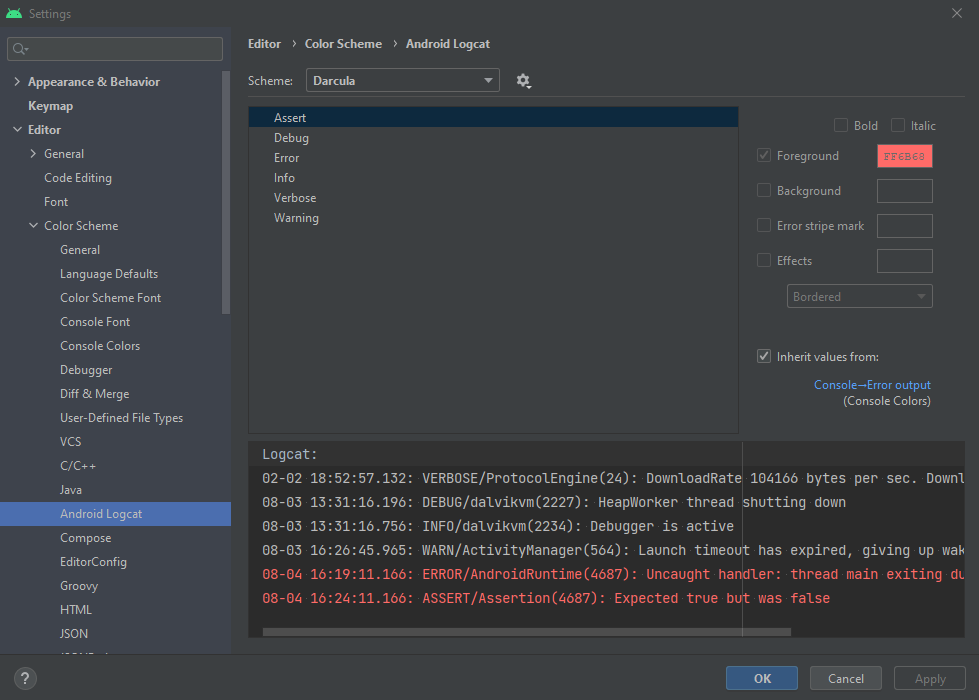Close the Settings dialog window
Image resolution: width=979 pixels, height=700 pixels.
click(x=956, y=14)
